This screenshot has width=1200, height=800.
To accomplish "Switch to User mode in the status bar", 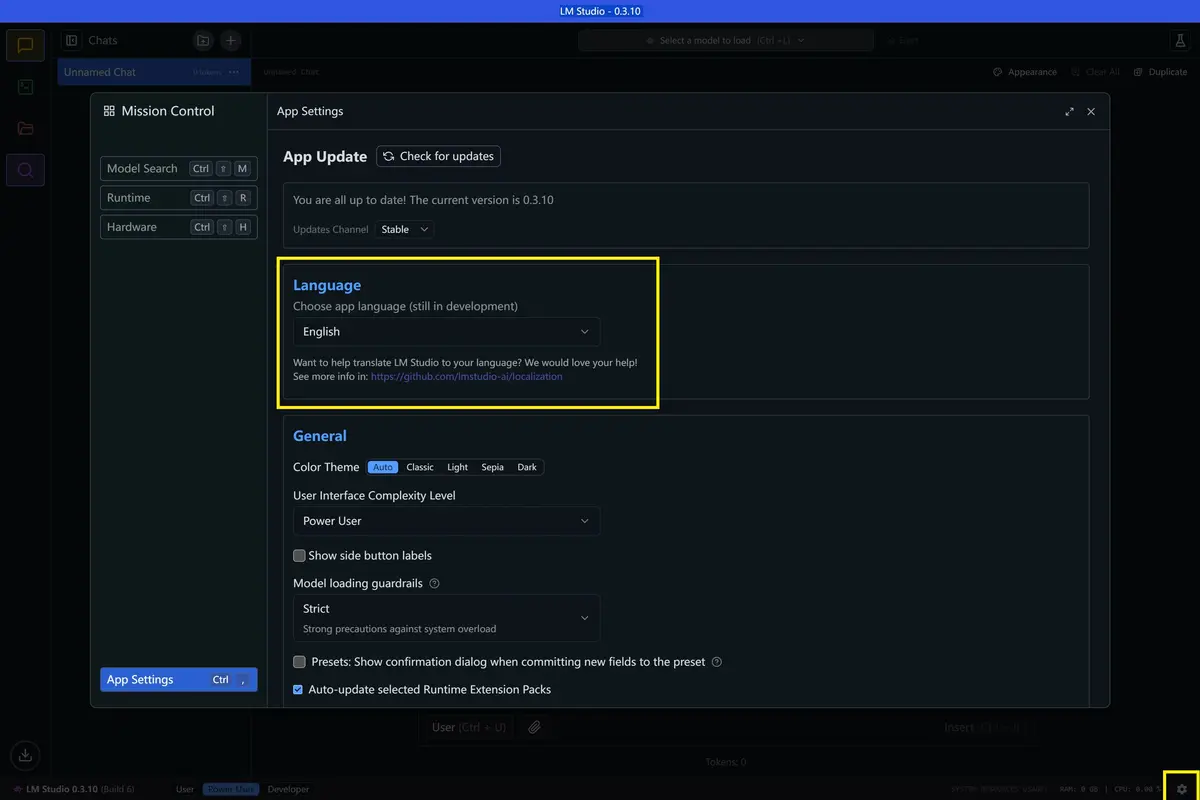I will (185, 789).
